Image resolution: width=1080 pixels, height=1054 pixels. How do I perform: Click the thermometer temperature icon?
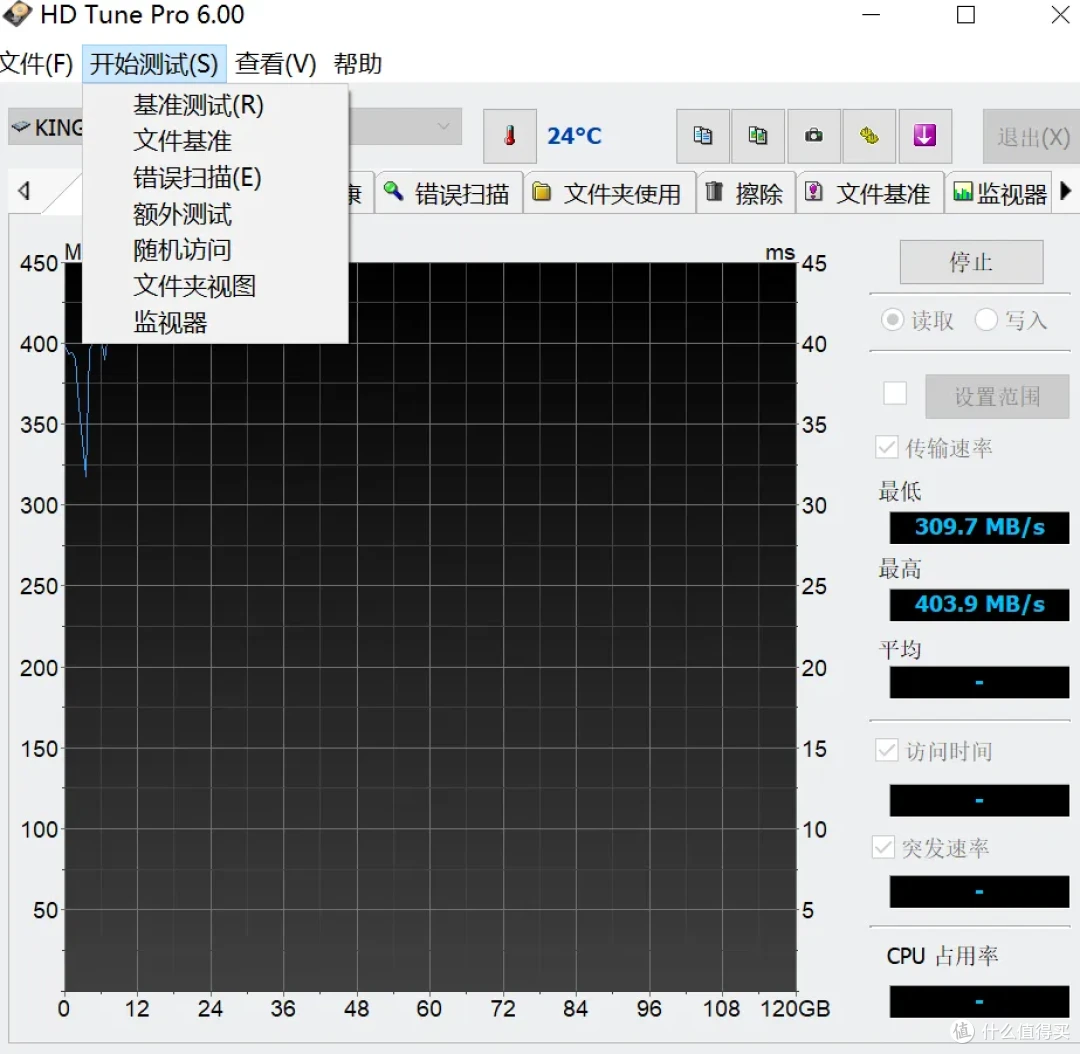coord(510,136)
